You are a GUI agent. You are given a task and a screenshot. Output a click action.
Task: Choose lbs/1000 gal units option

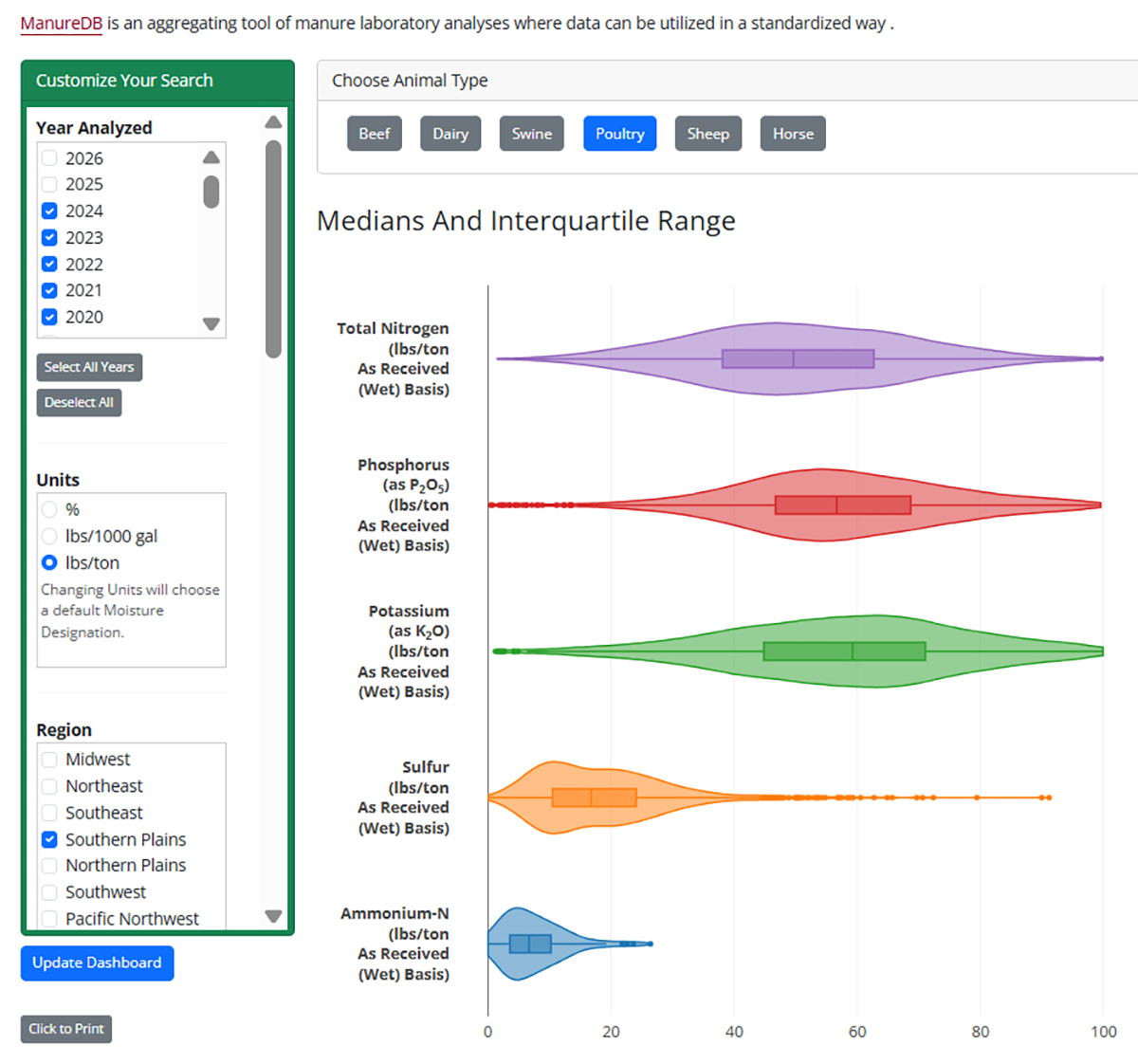[x=50, y=537]
